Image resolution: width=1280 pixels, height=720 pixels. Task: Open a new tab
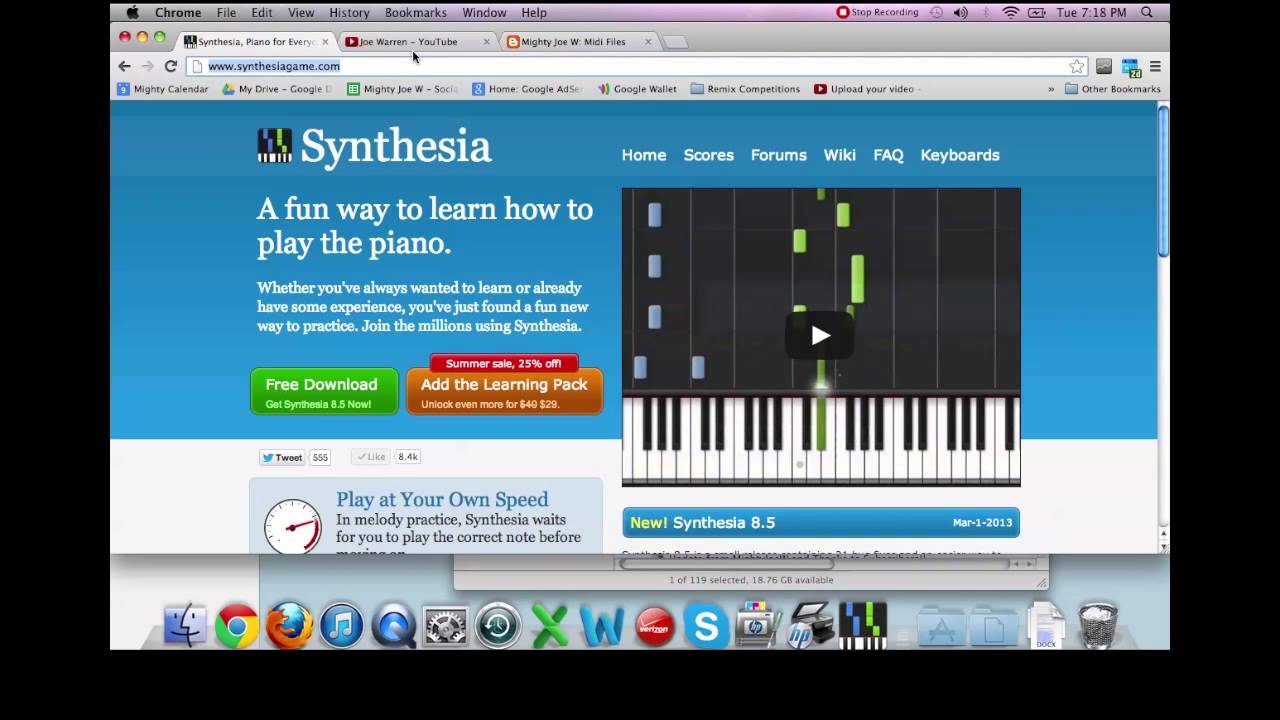677,42
